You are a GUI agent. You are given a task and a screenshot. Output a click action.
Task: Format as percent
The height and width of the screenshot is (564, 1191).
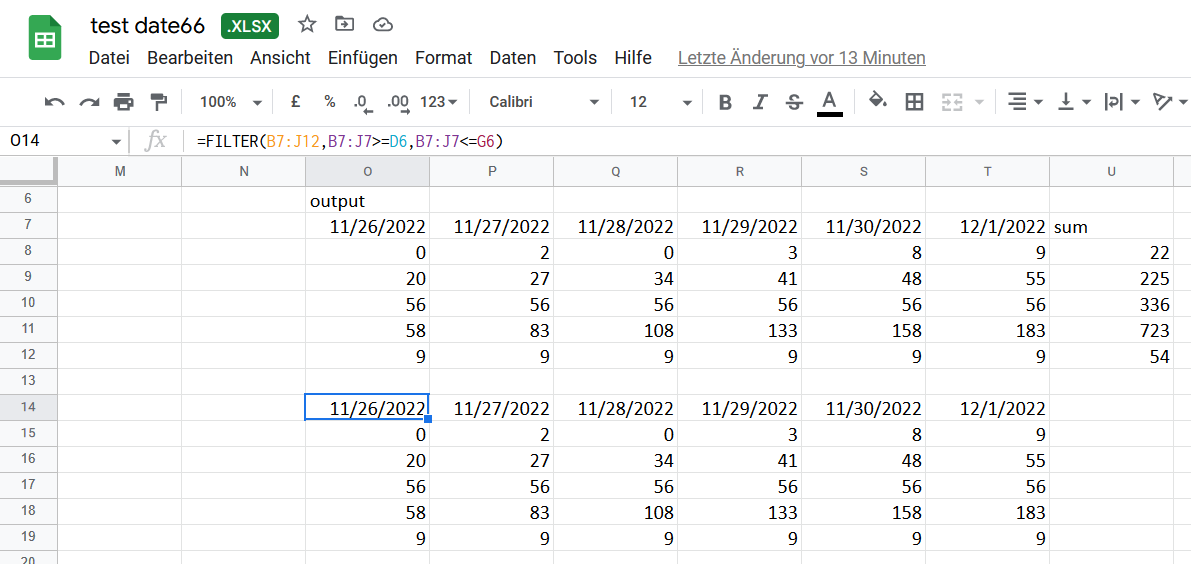click(x=330, y=102)
